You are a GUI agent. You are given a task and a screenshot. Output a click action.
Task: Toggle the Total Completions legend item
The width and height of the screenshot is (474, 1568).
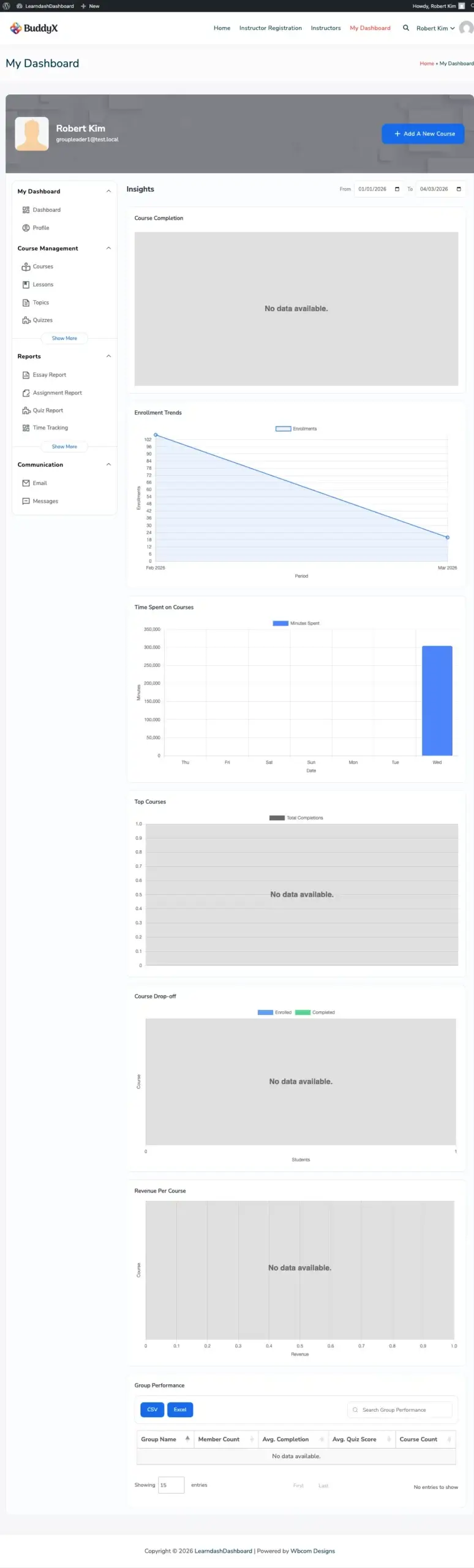click(x=296, y=818)
